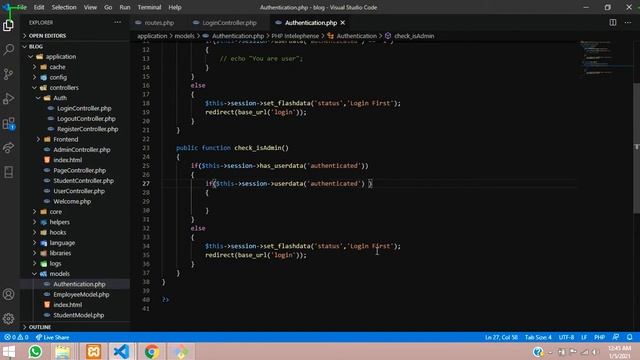
Task: Click Ln 27 cursor position indicator
Action: point(501,338)
